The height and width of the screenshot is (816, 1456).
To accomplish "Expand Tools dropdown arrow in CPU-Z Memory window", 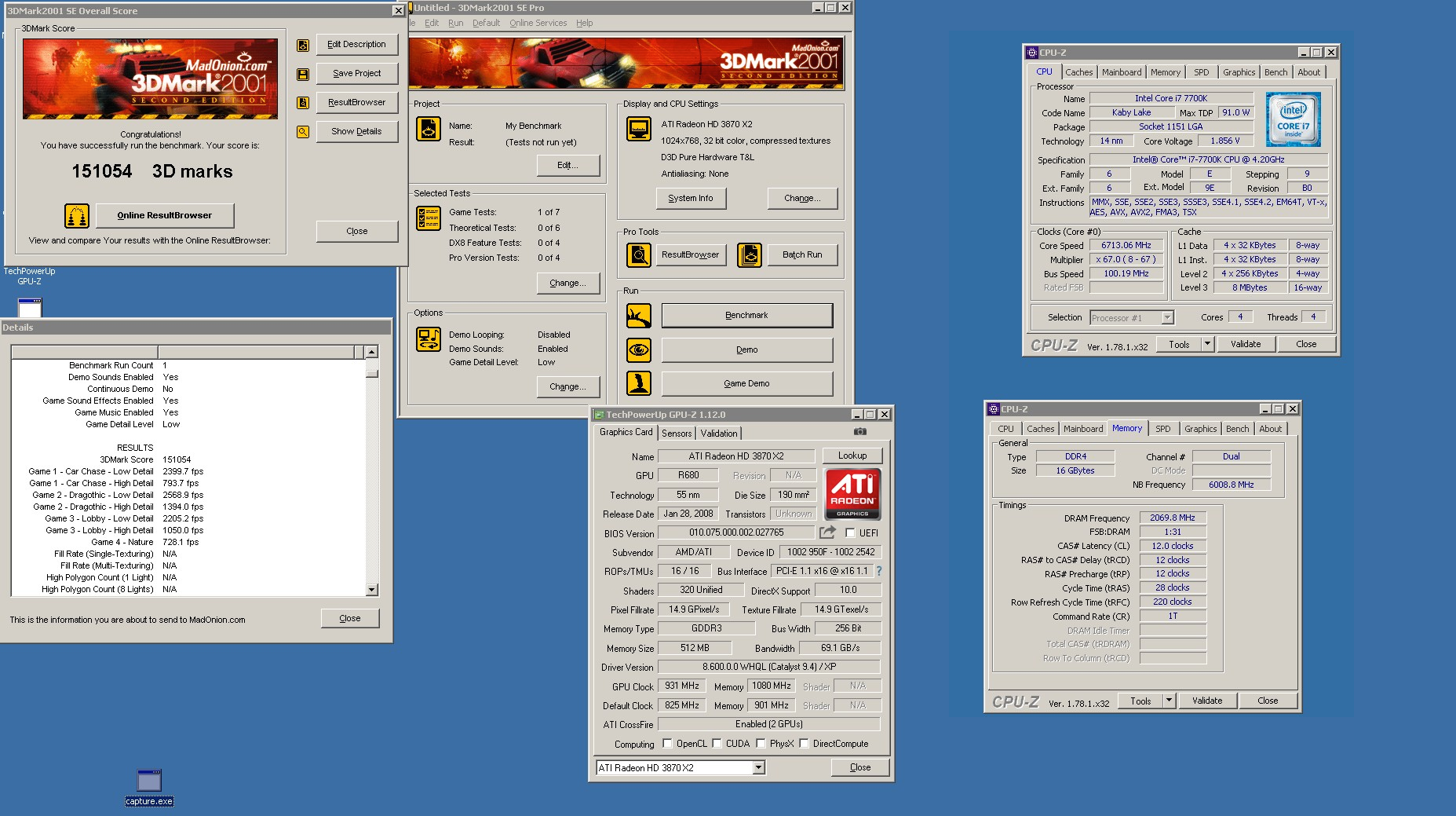I will 1170,701.
